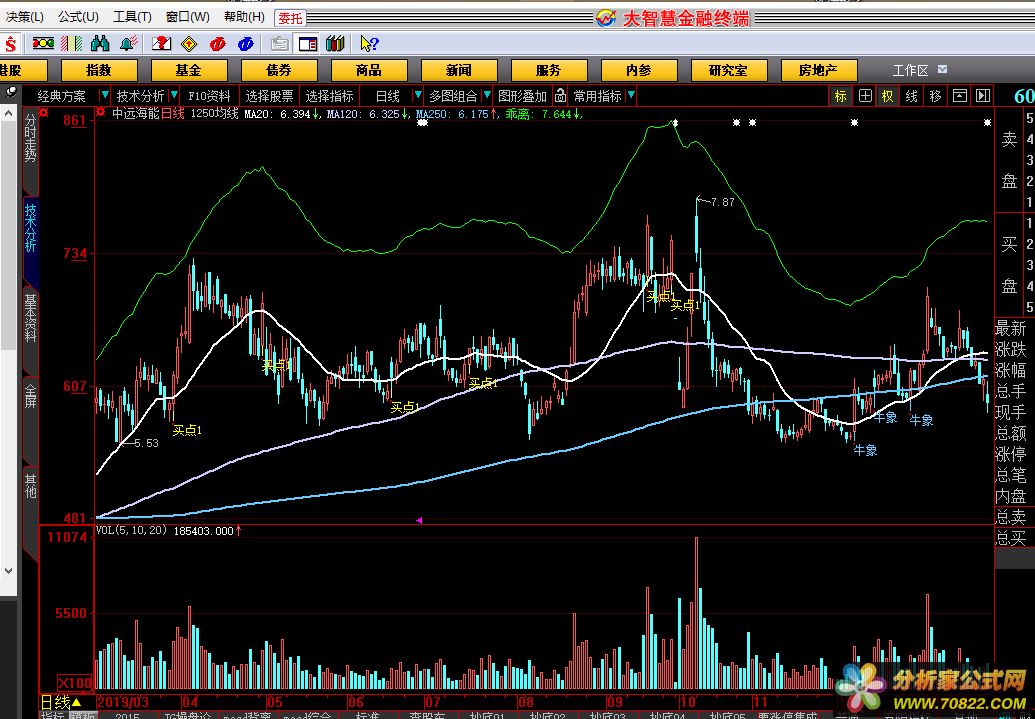Image resolution: width=1035 pixels, height=719 pixels.
Task: Click the 商品 yellow button
Action: click(x=369, y=70)
